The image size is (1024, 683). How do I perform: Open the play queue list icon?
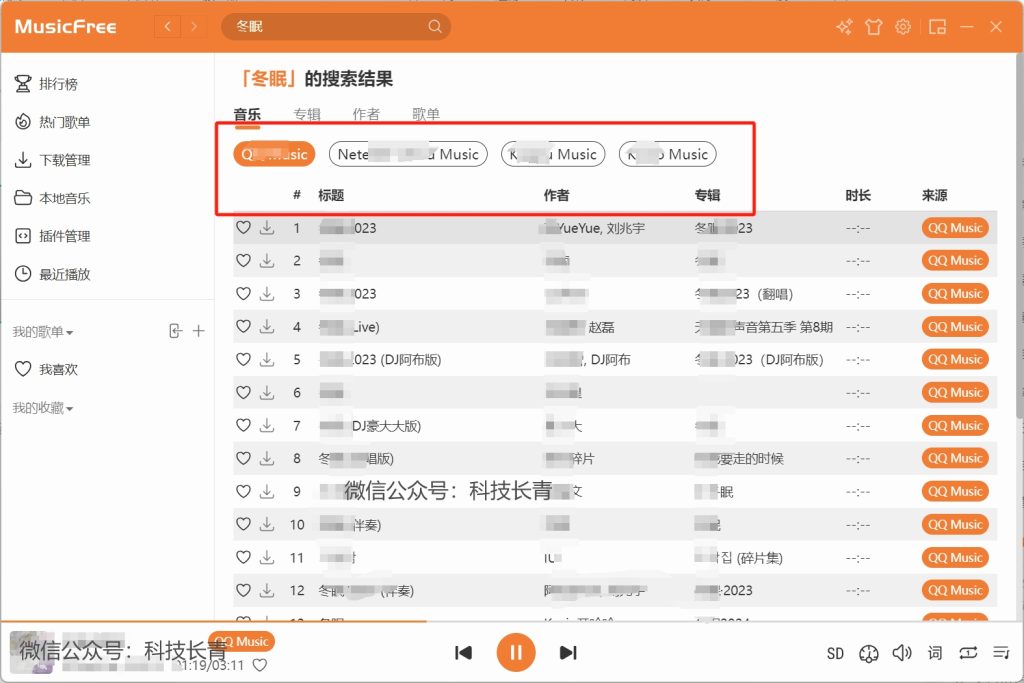(x=1000, y=653)
